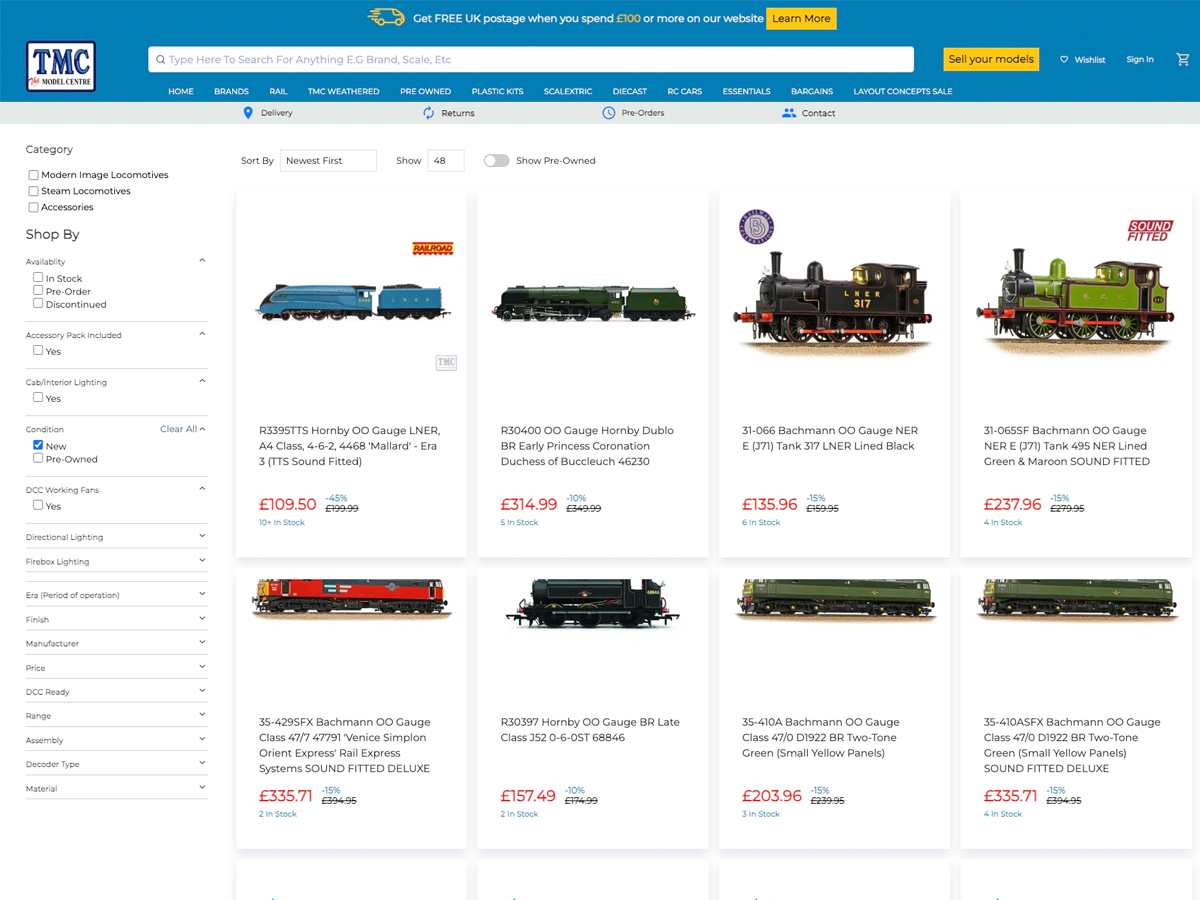
Task: Click the TMC Model Centre logo
Action: [x=61, y=67]
